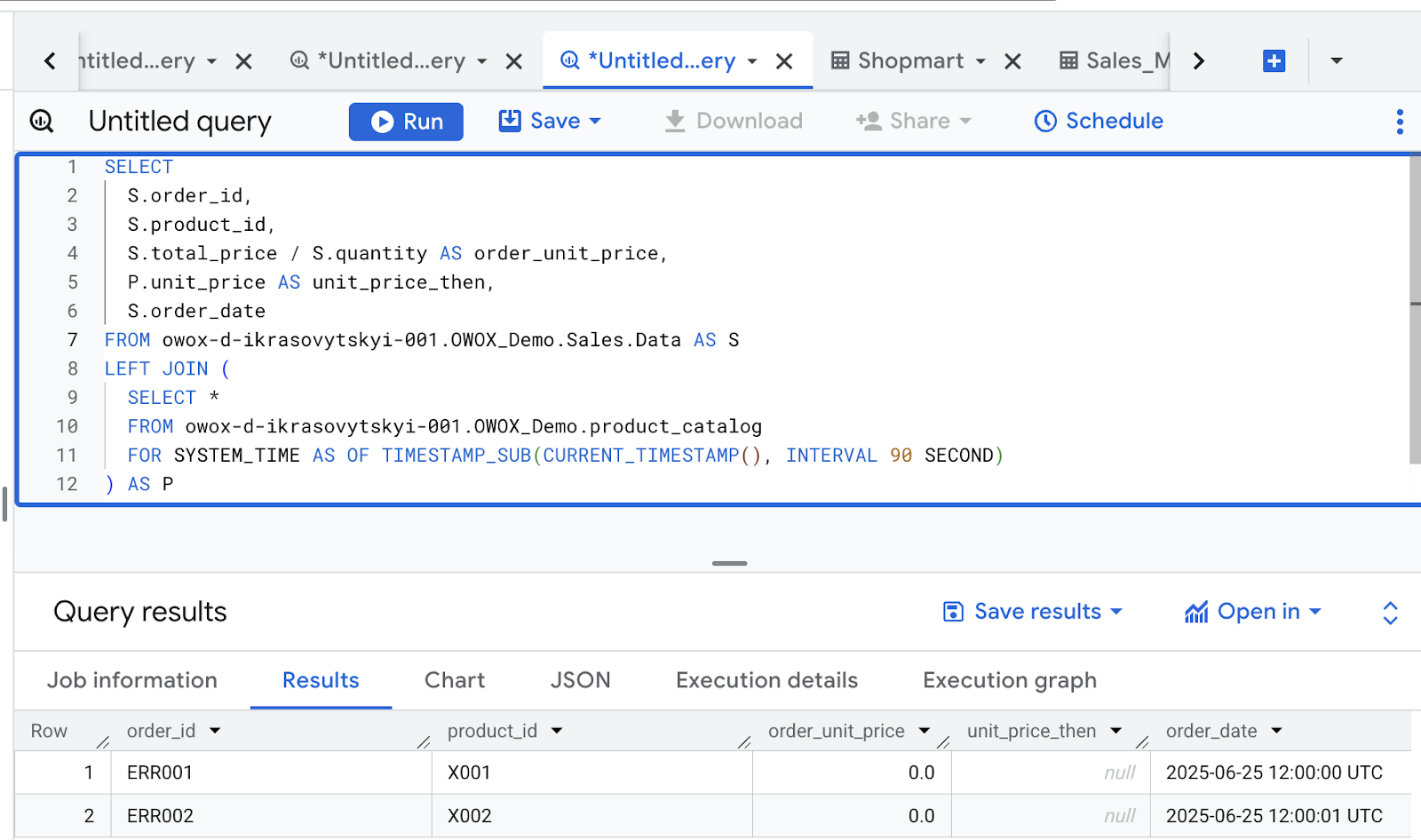
Task: Select the Results tab
Action: tap(321, 680)
